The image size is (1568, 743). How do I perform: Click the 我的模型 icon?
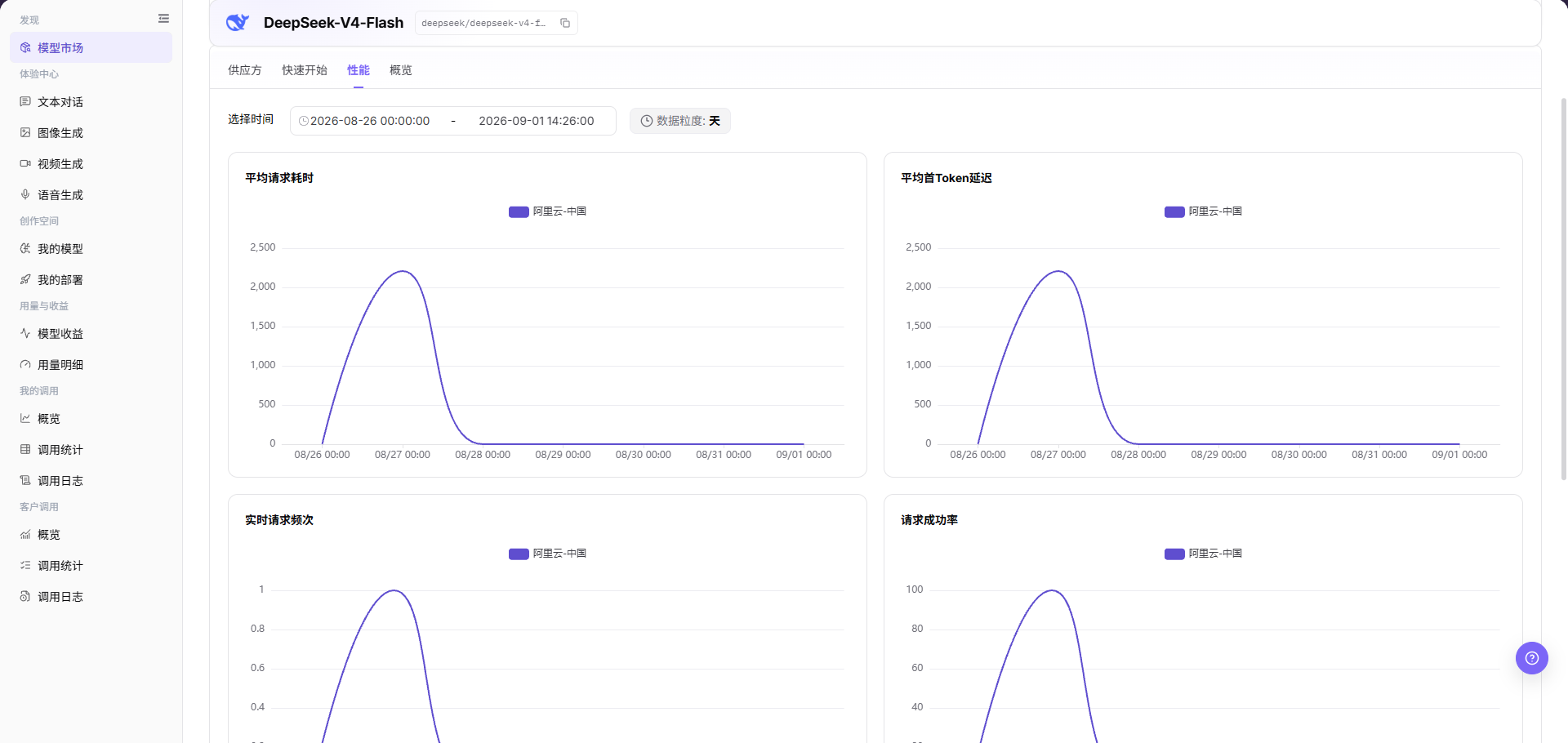[x=25, y=249]
